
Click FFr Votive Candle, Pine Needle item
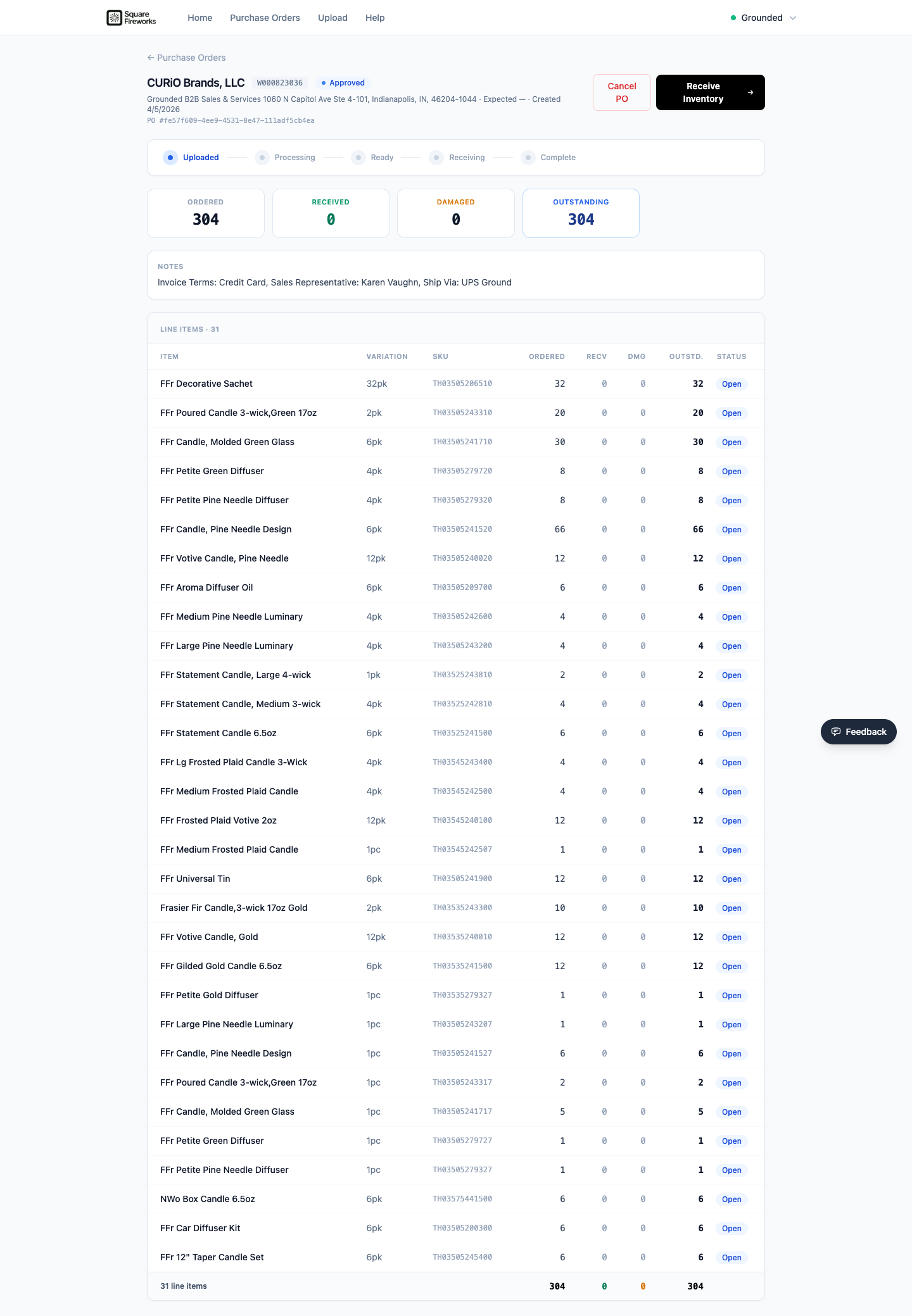(224, 558)
